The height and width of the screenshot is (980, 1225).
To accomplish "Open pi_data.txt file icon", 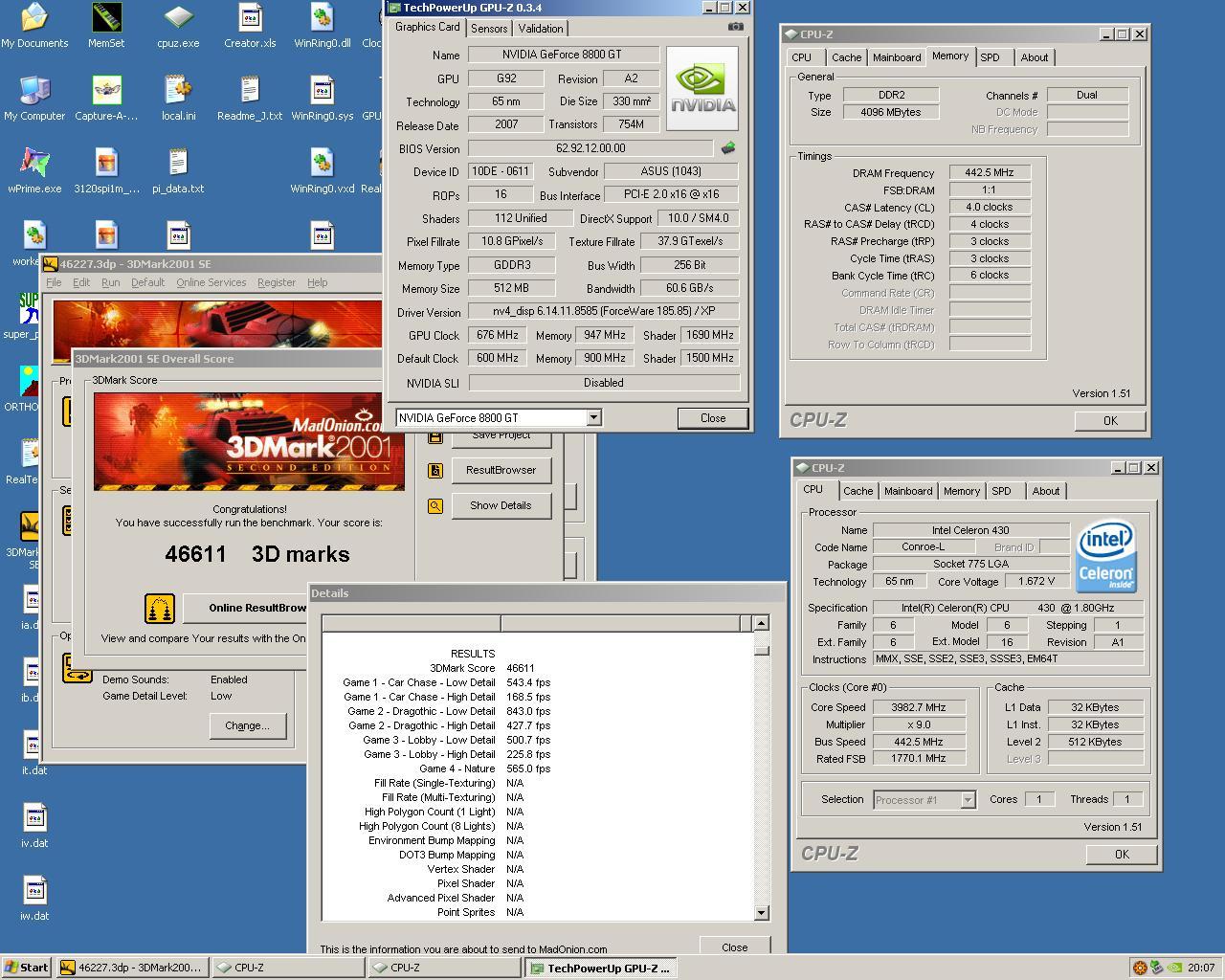I will pyautogui.click(x=178, y=171).
